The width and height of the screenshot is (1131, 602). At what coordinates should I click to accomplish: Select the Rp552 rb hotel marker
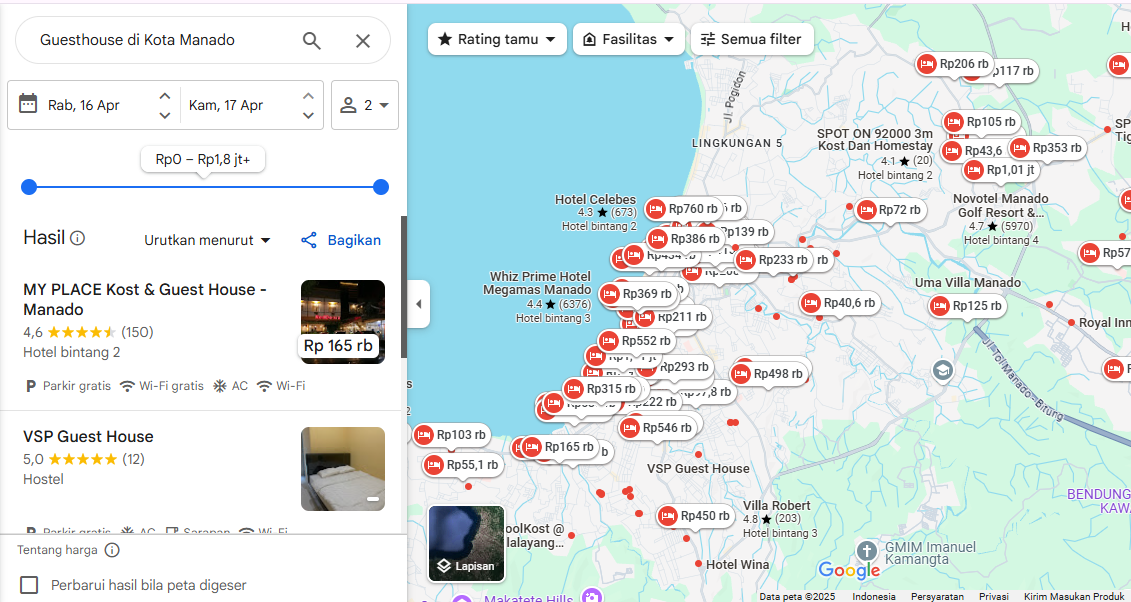tap(636, 341)
